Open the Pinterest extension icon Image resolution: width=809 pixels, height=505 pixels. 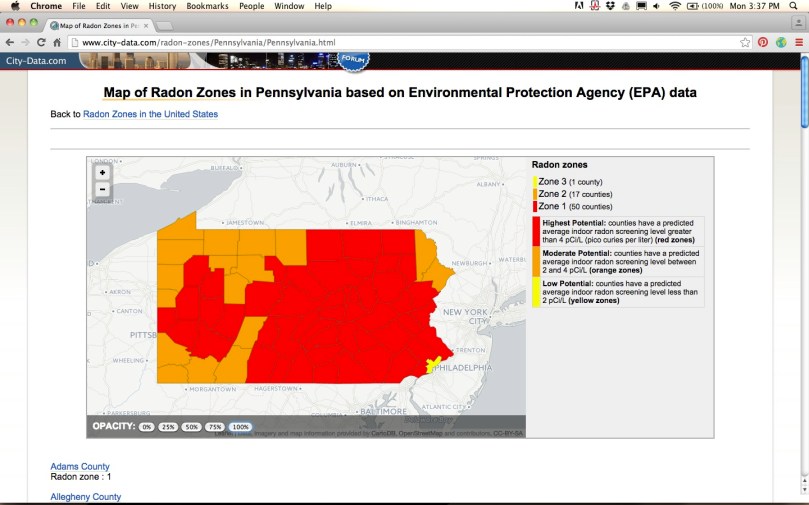pyautogui.click(x=763, y=42)
